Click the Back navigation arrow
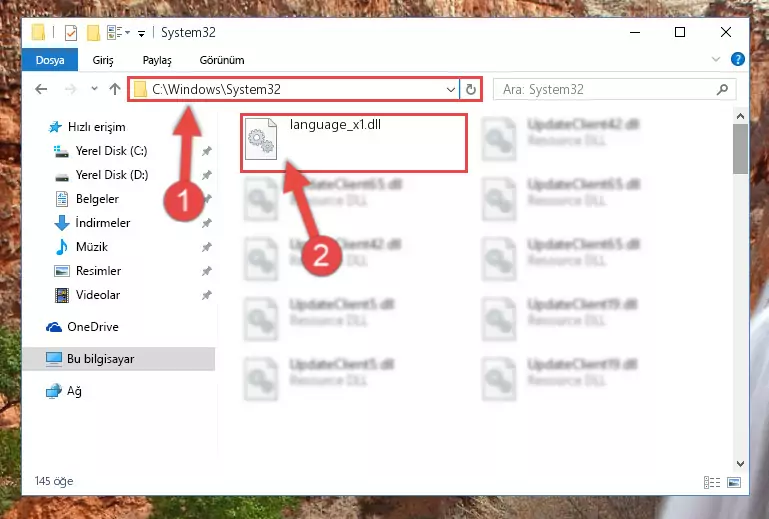Viewport: 769px width, 519px height. click(41, 89)
